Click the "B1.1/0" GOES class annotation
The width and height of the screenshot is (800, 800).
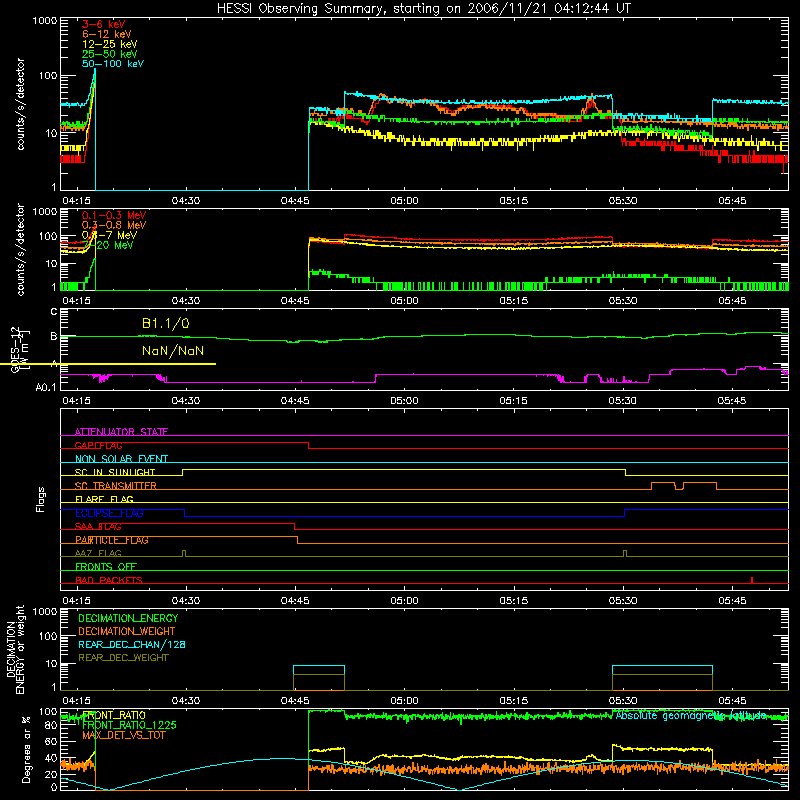point(166,323)
